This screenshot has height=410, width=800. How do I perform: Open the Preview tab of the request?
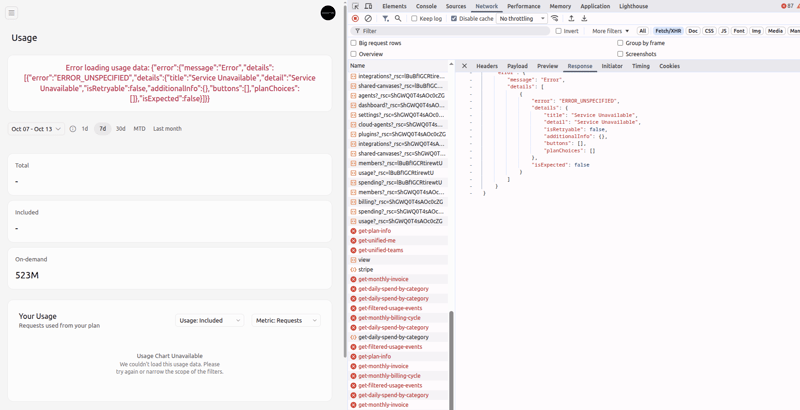[547, 66]
